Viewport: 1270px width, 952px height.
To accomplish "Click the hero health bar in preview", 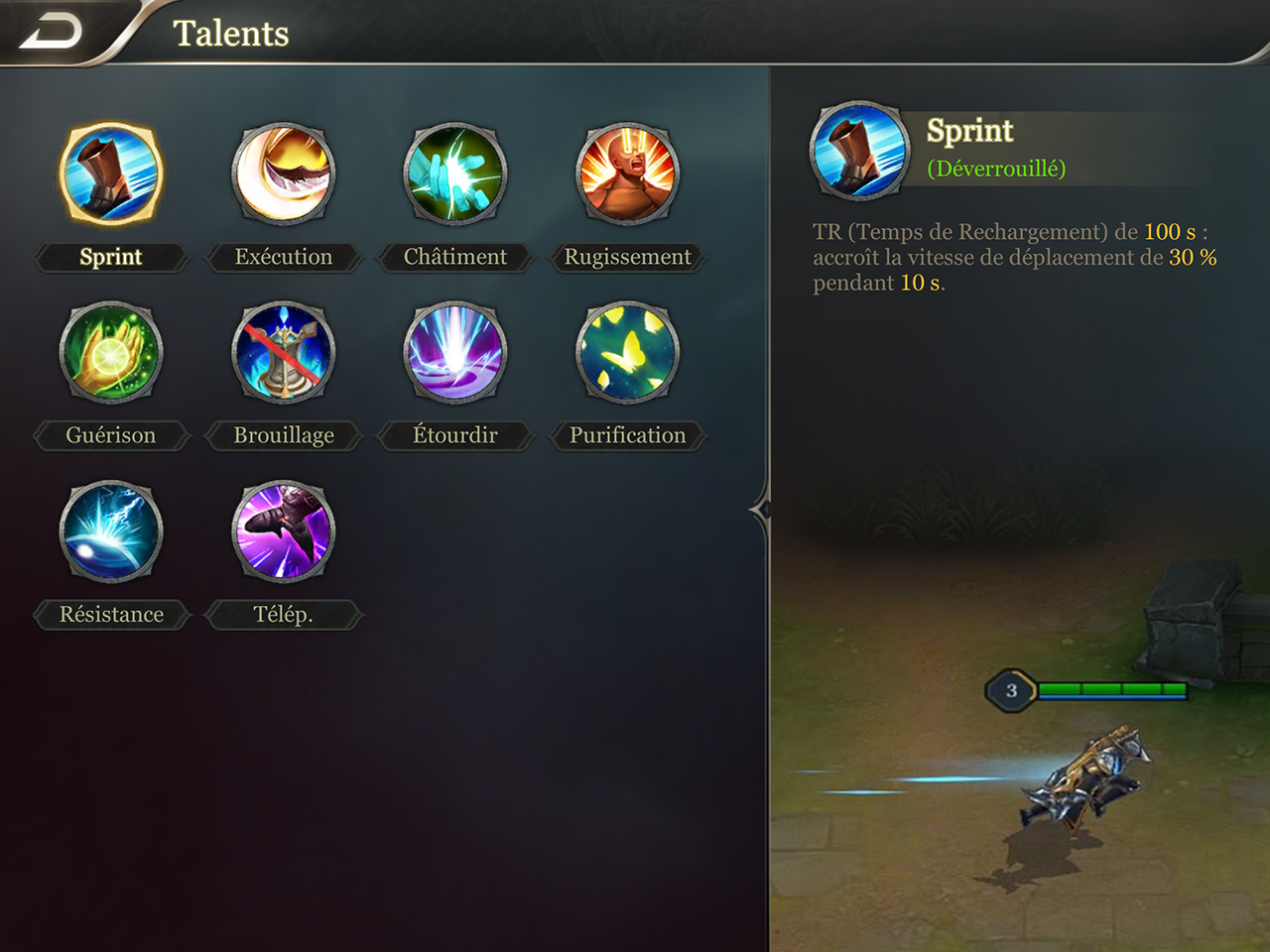I will click(x=1111, y=689).
